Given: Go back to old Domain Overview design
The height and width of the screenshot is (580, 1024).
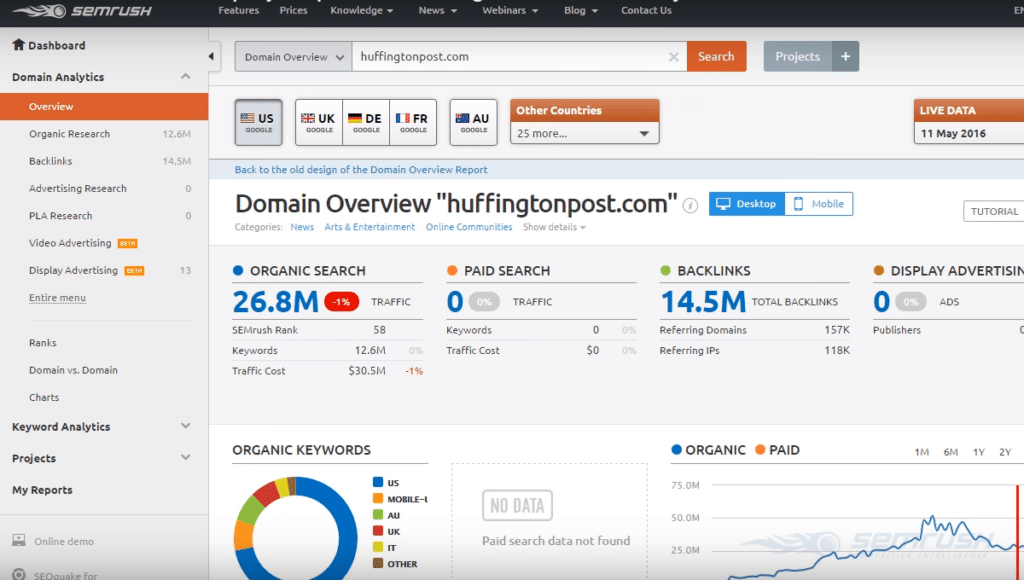Looking at the screenshot, I should click(360, 170).
